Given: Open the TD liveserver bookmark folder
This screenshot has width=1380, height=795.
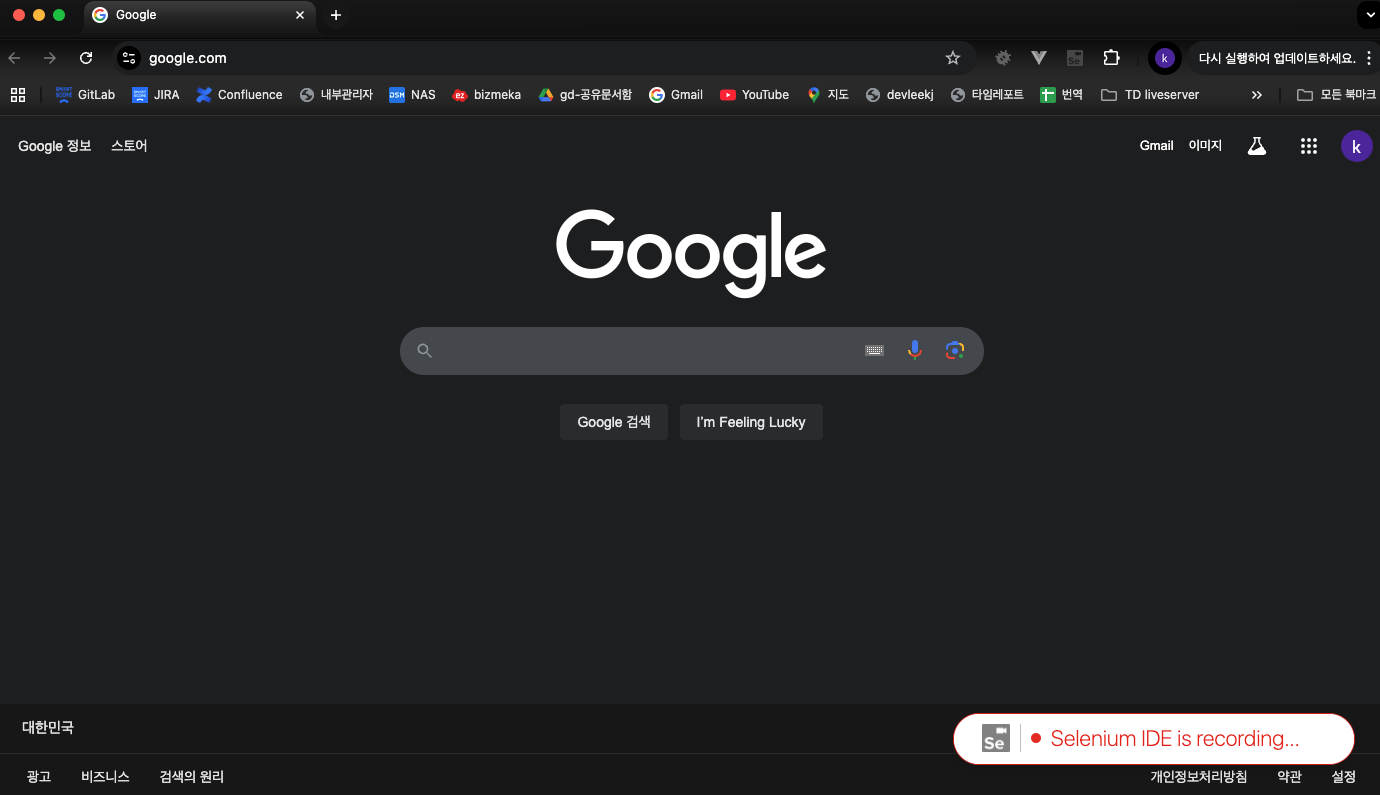Looking at the screenshot, I should coord(1150,95).
